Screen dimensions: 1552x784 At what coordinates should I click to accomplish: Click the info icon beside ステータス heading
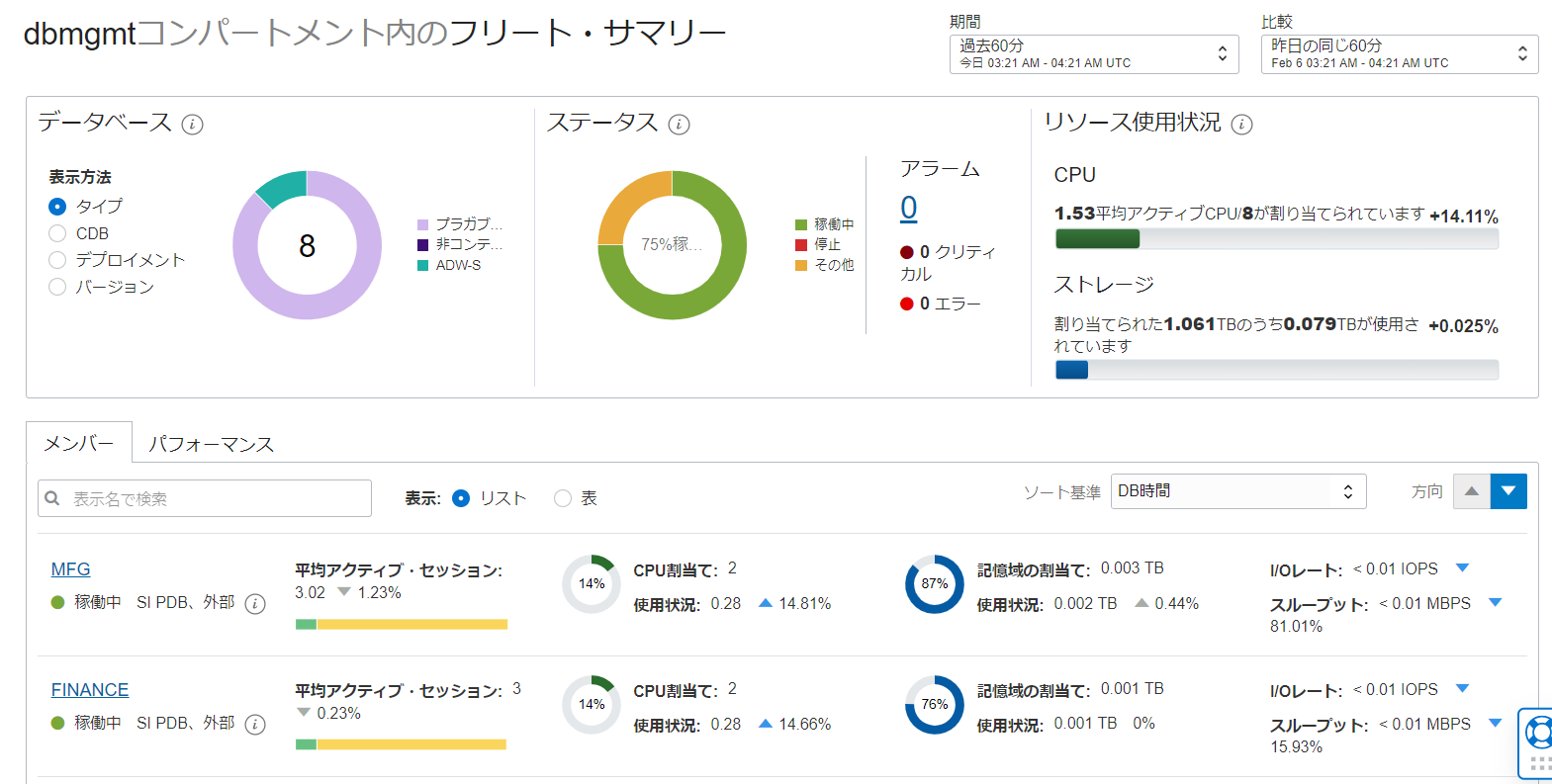coord(679,125)
